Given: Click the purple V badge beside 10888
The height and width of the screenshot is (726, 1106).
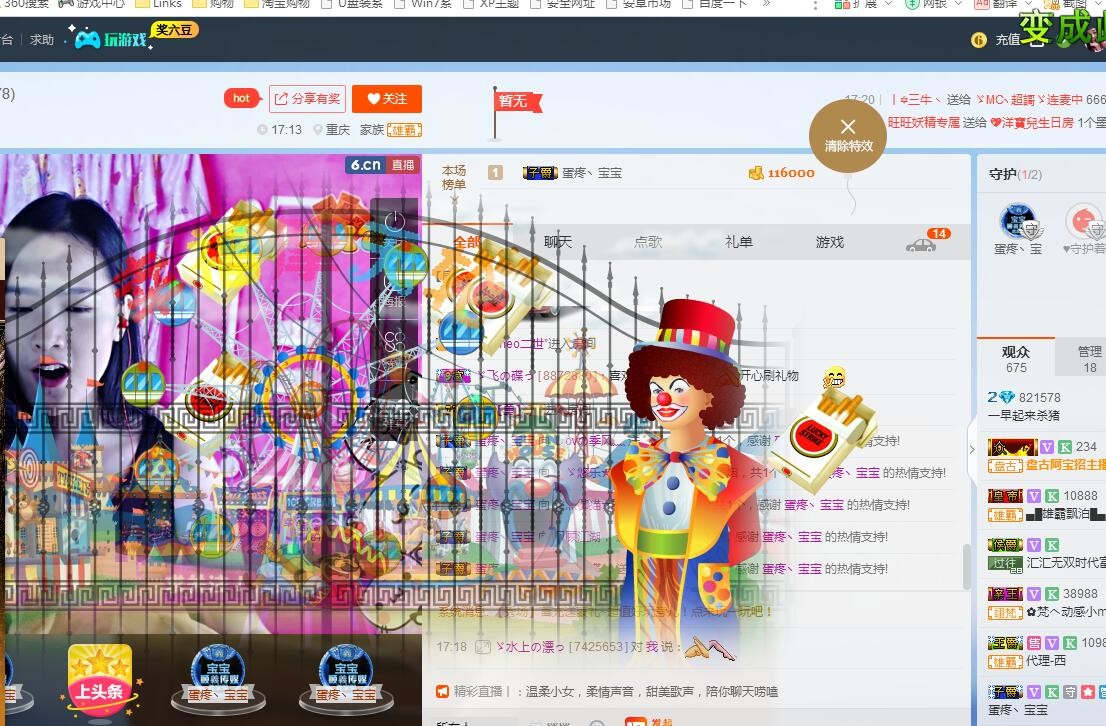Looking at the screenshot, I should 1033,496.
